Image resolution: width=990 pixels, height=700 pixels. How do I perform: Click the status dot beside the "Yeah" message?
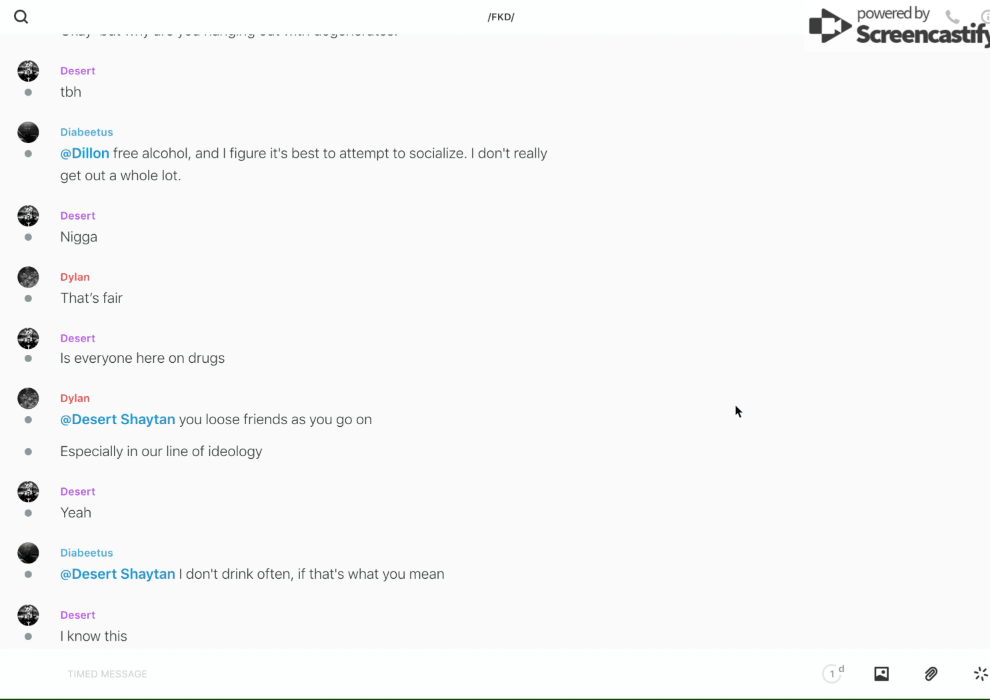[x=28, y=513]
